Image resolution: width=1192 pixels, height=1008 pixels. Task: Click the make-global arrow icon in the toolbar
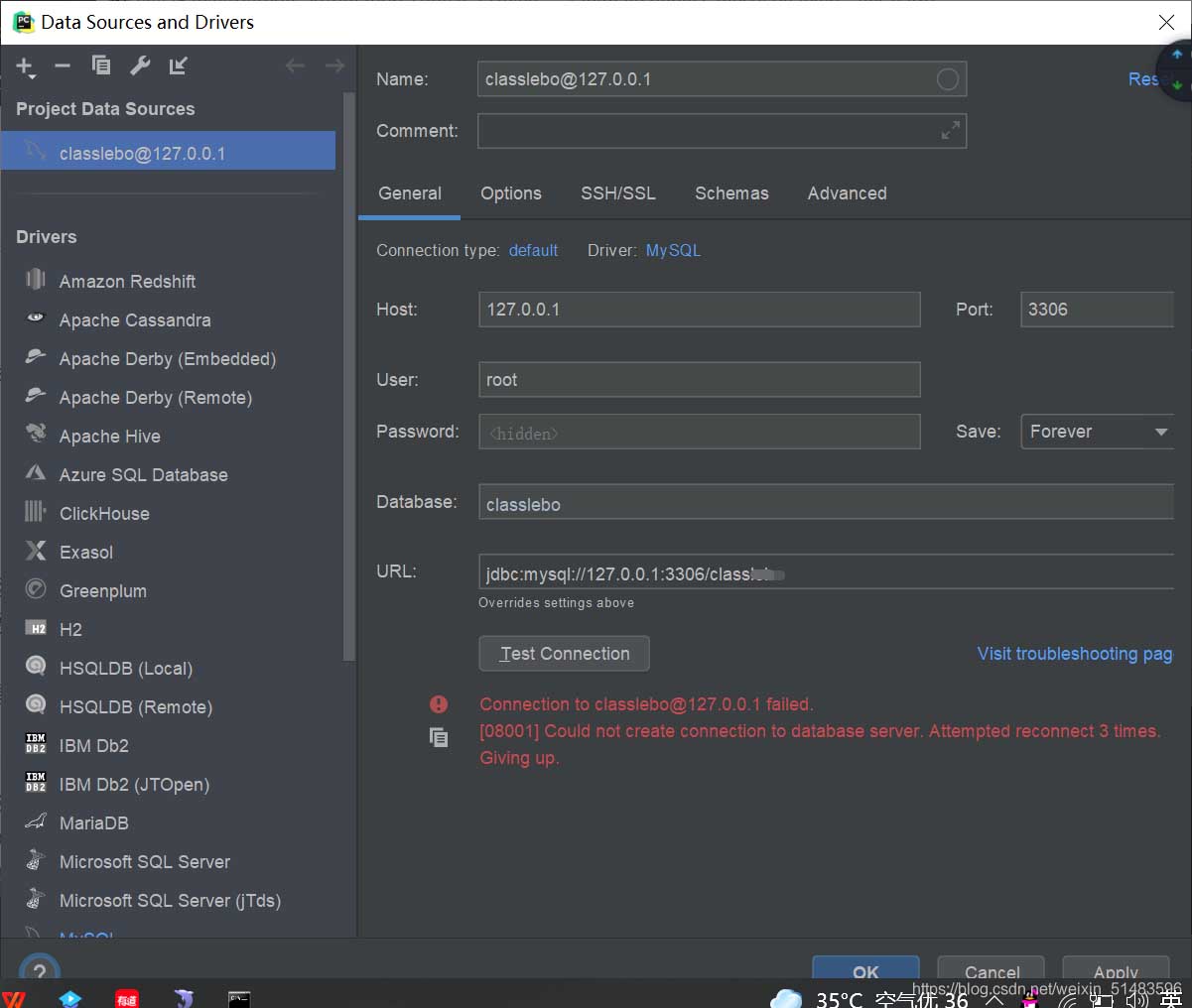[x=179, y=65]
